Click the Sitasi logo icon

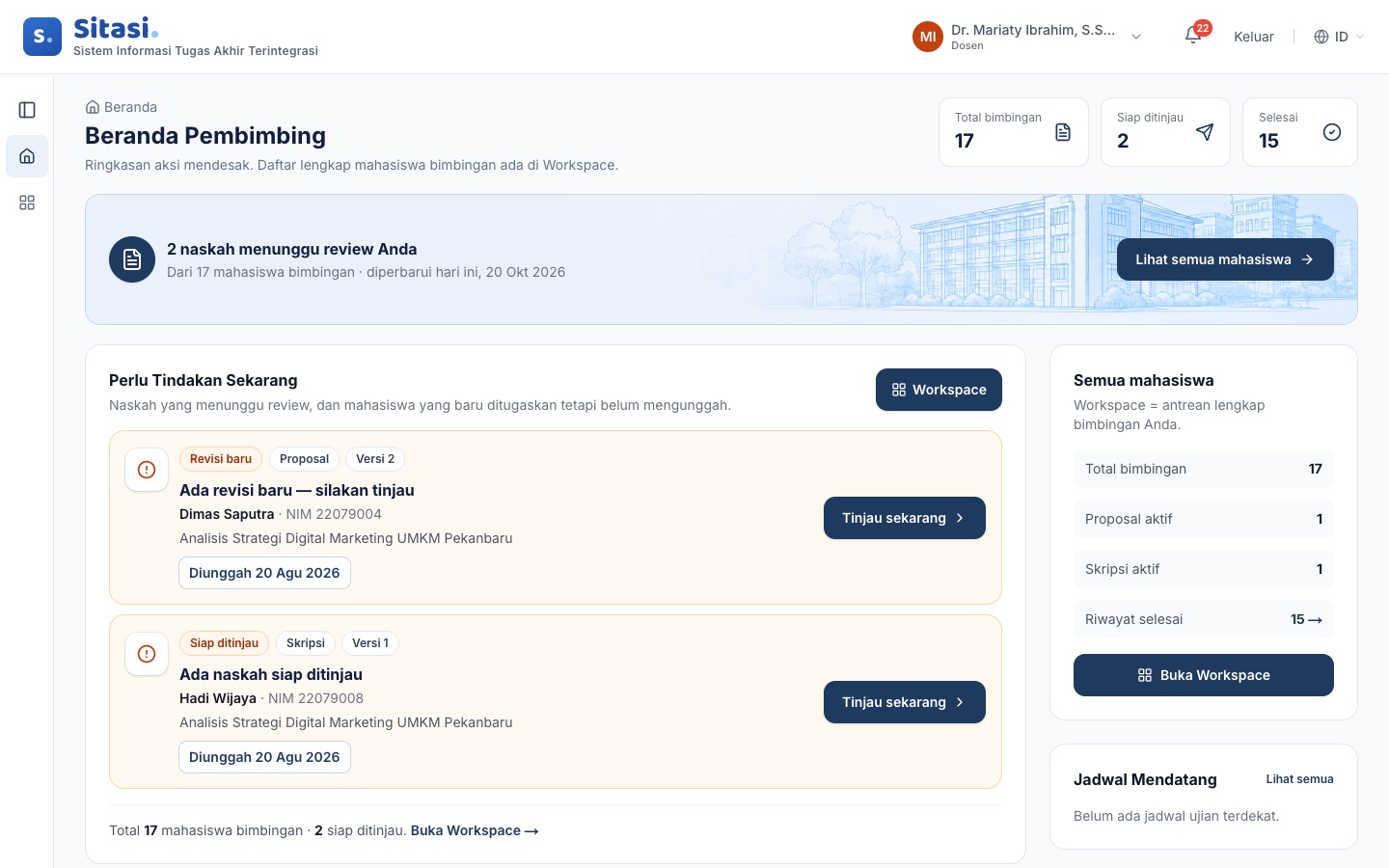tap(42, 37)
